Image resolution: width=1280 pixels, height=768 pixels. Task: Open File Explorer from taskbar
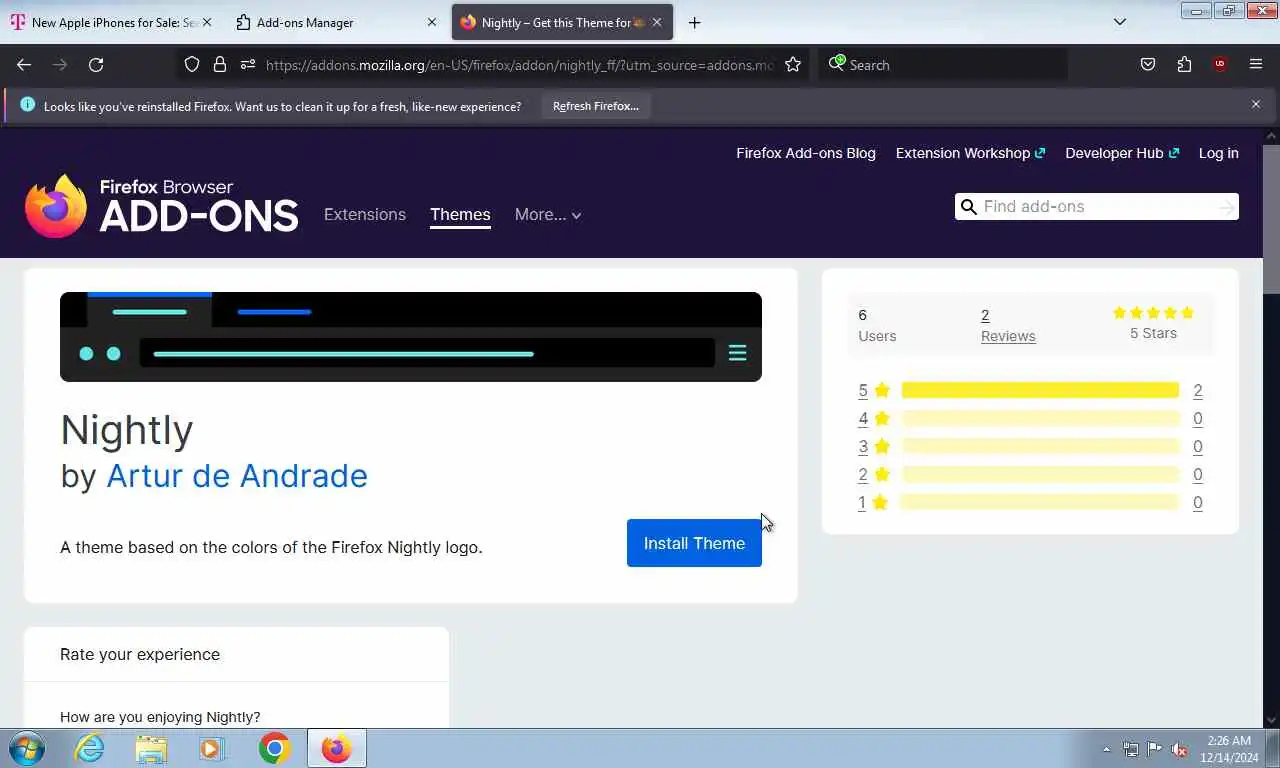point(151,748)
